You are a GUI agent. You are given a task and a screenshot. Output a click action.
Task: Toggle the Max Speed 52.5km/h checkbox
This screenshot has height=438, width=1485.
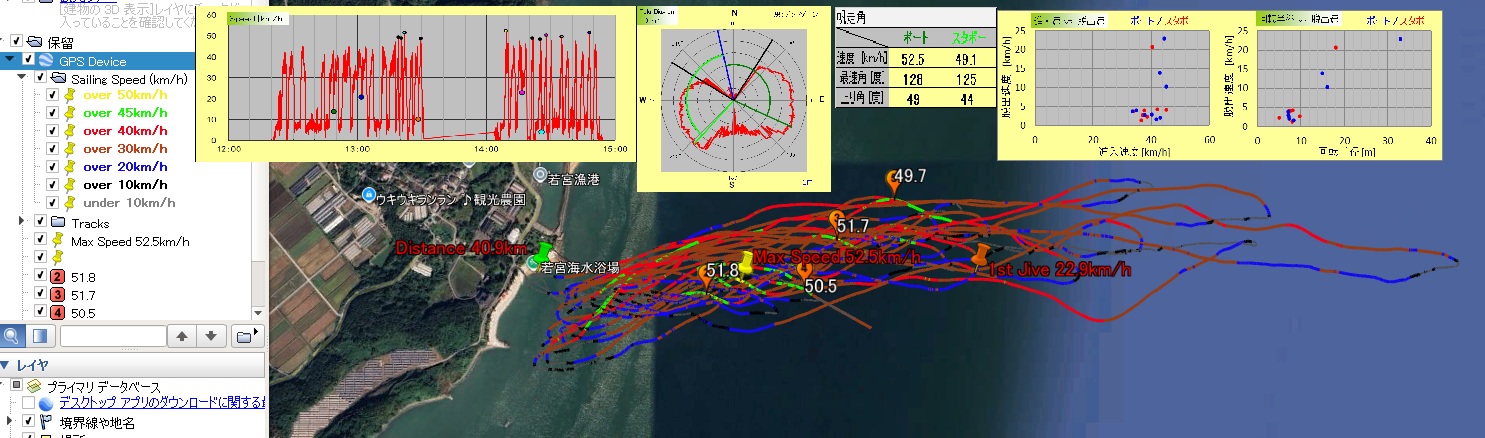40,241
